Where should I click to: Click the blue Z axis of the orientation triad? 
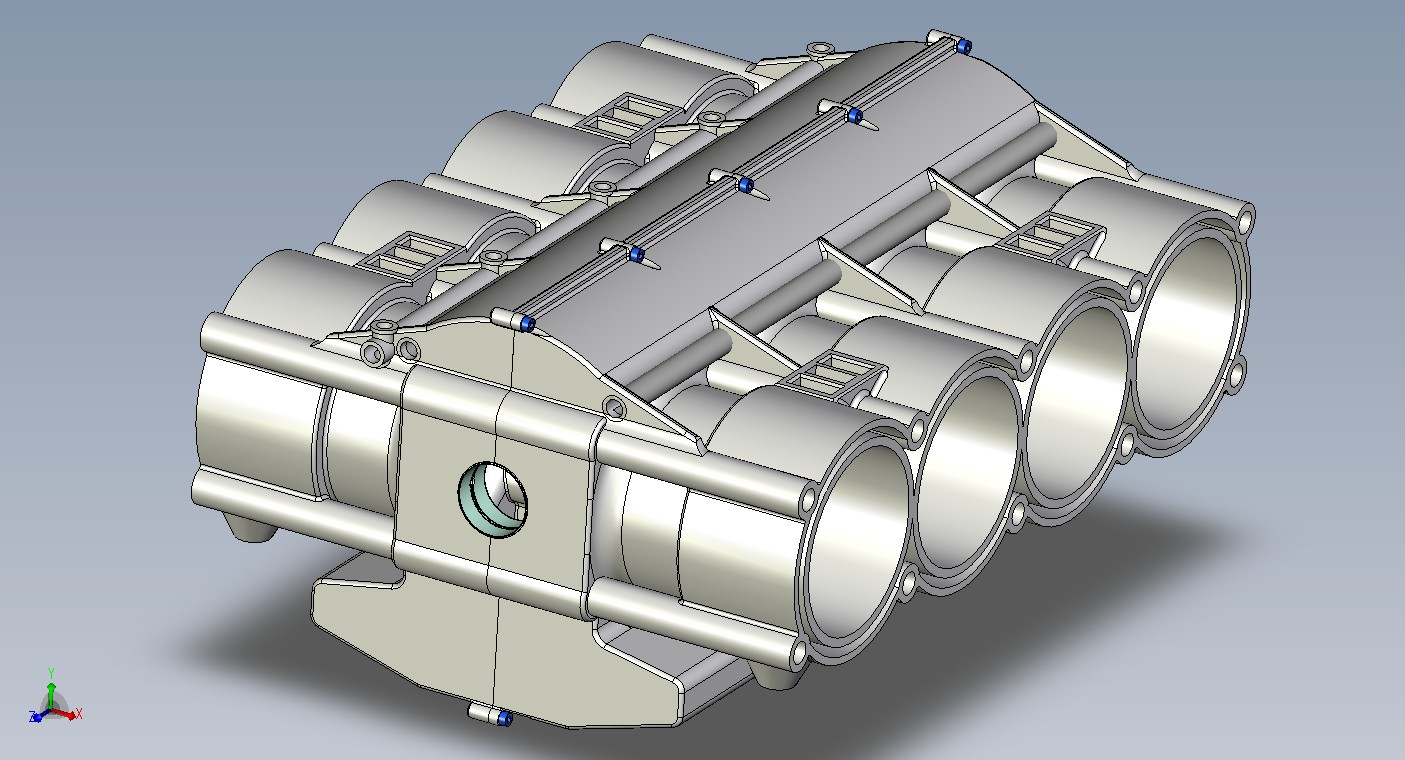[40, 714]
